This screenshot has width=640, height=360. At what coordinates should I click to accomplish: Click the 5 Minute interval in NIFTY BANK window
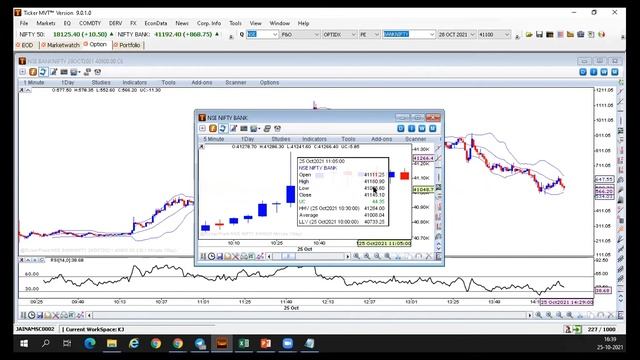tap(213, 139)
